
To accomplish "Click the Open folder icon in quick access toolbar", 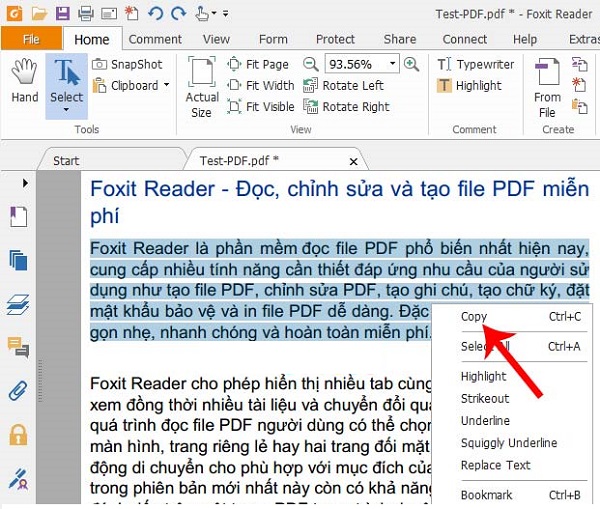I will coord(39,14).
